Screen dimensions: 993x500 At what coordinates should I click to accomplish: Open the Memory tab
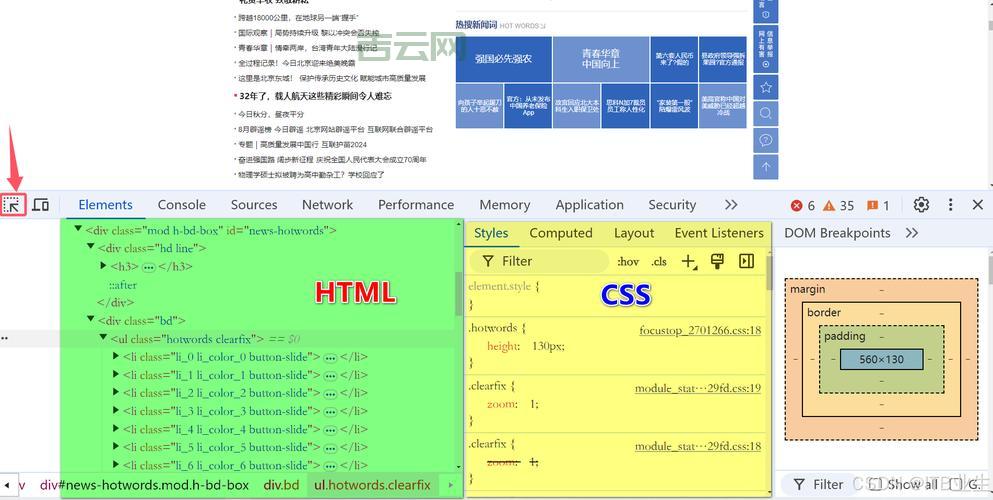(x=505, y=204)
